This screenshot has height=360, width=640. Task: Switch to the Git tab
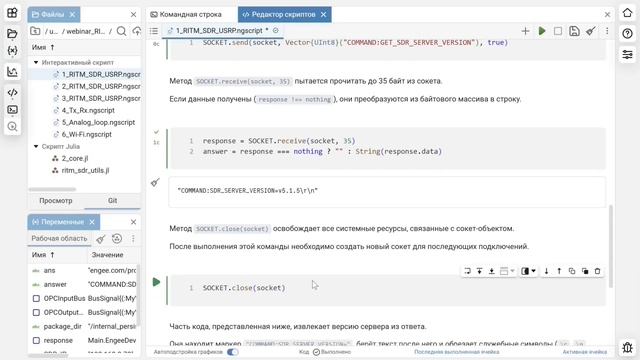click(113, 201)
